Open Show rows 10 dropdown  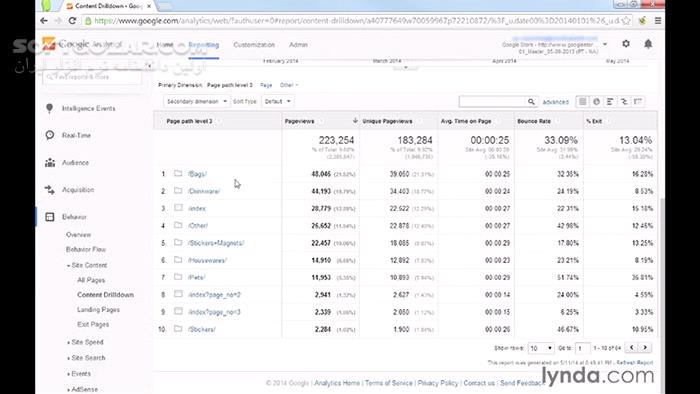[x=541, y=348]
